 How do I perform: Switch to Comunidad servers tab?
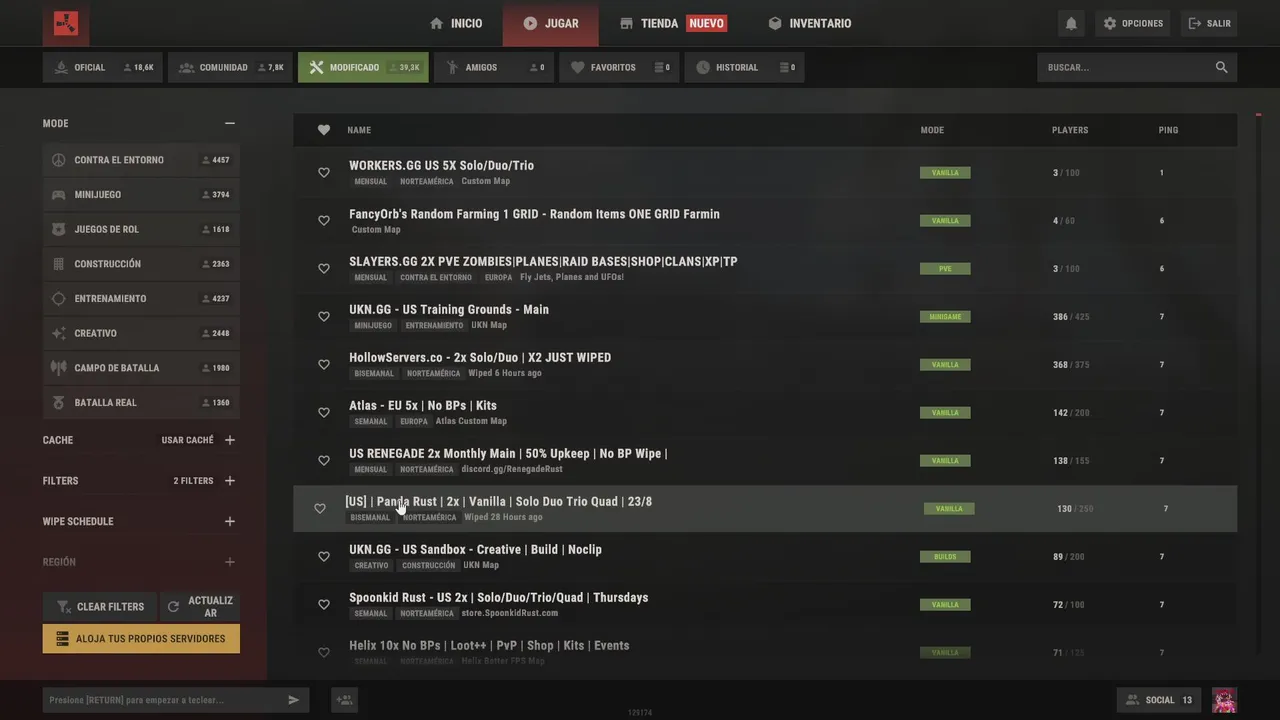230,67
